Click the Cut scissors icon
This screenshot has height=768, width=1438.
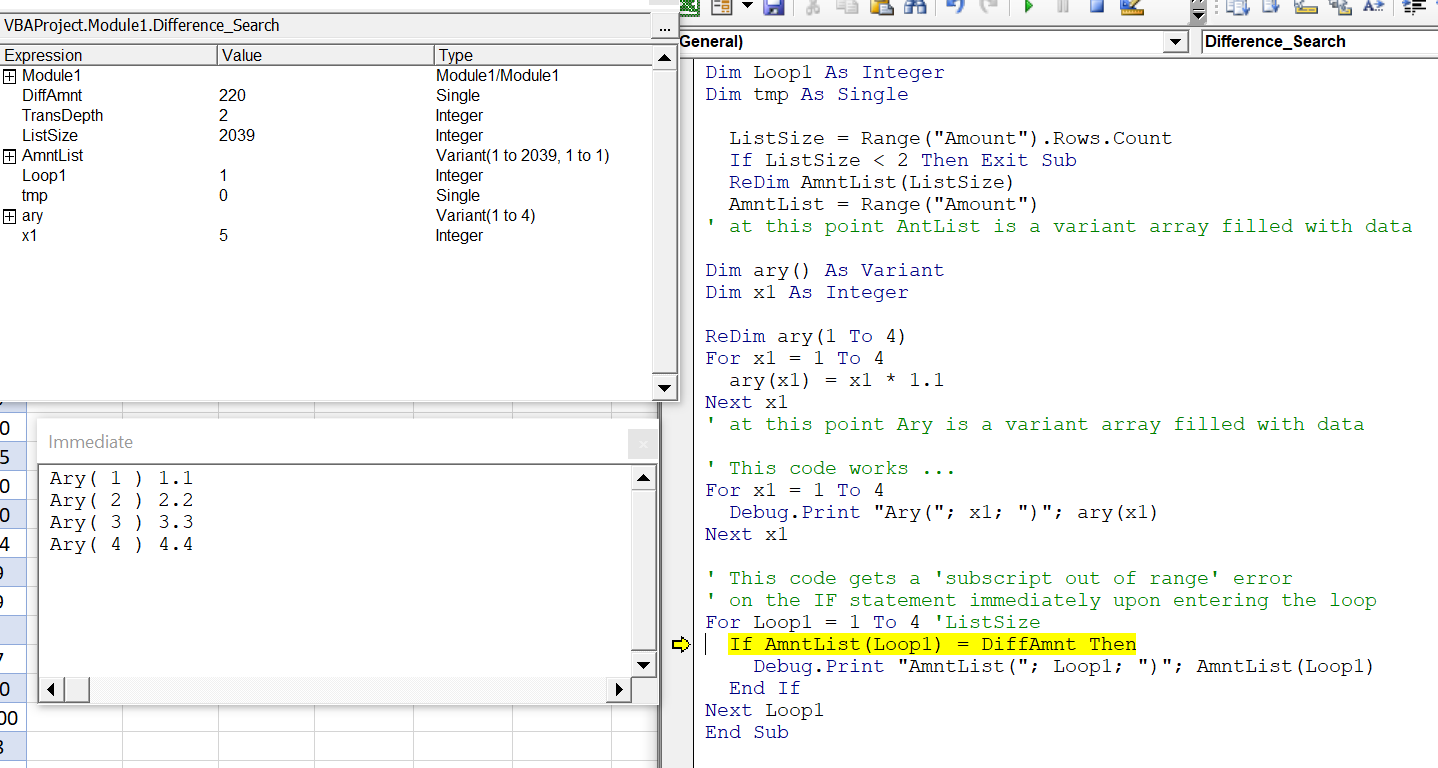tap(813, 6)
